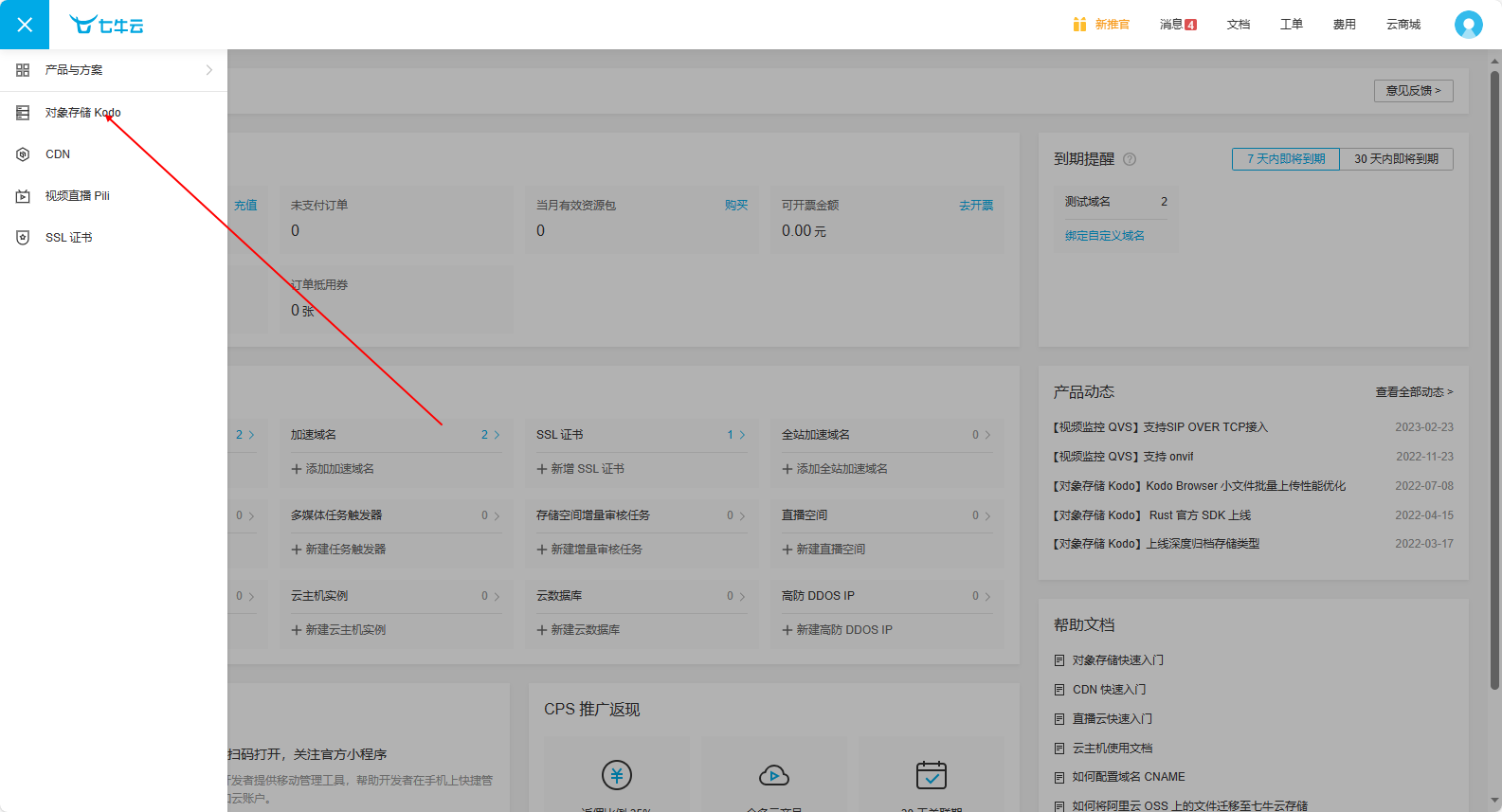Open 消息 menu in header
The width and height of the screenshot is (1502, 812).
pos(1178,25)
